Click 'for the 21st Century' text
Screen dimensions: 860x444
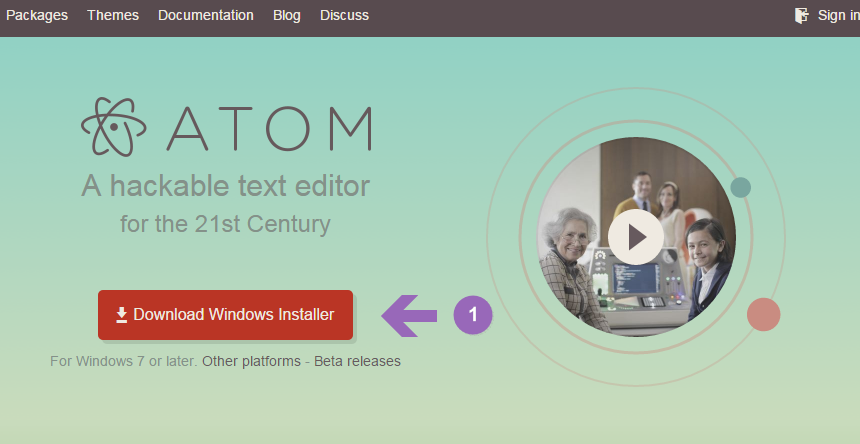(x=225, y=224)
